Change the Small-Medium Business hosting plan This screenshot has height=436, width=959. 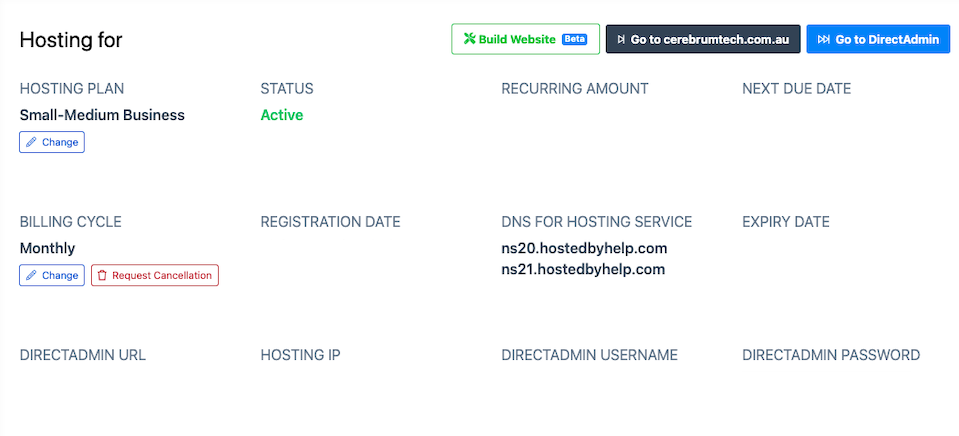pyautogui.click(x=52, y=142)
